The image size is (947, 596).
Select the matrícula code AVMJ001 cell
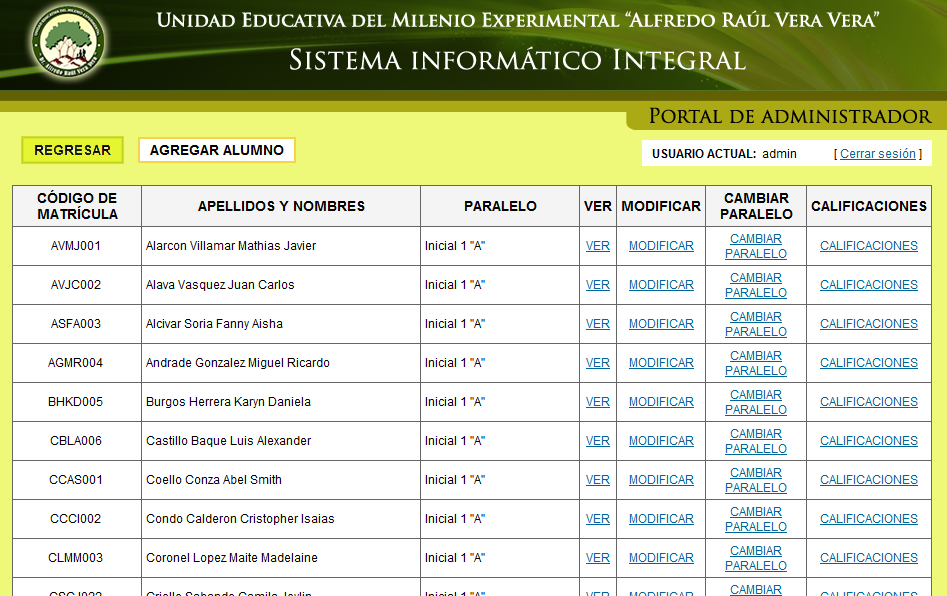tap(76, 246)
